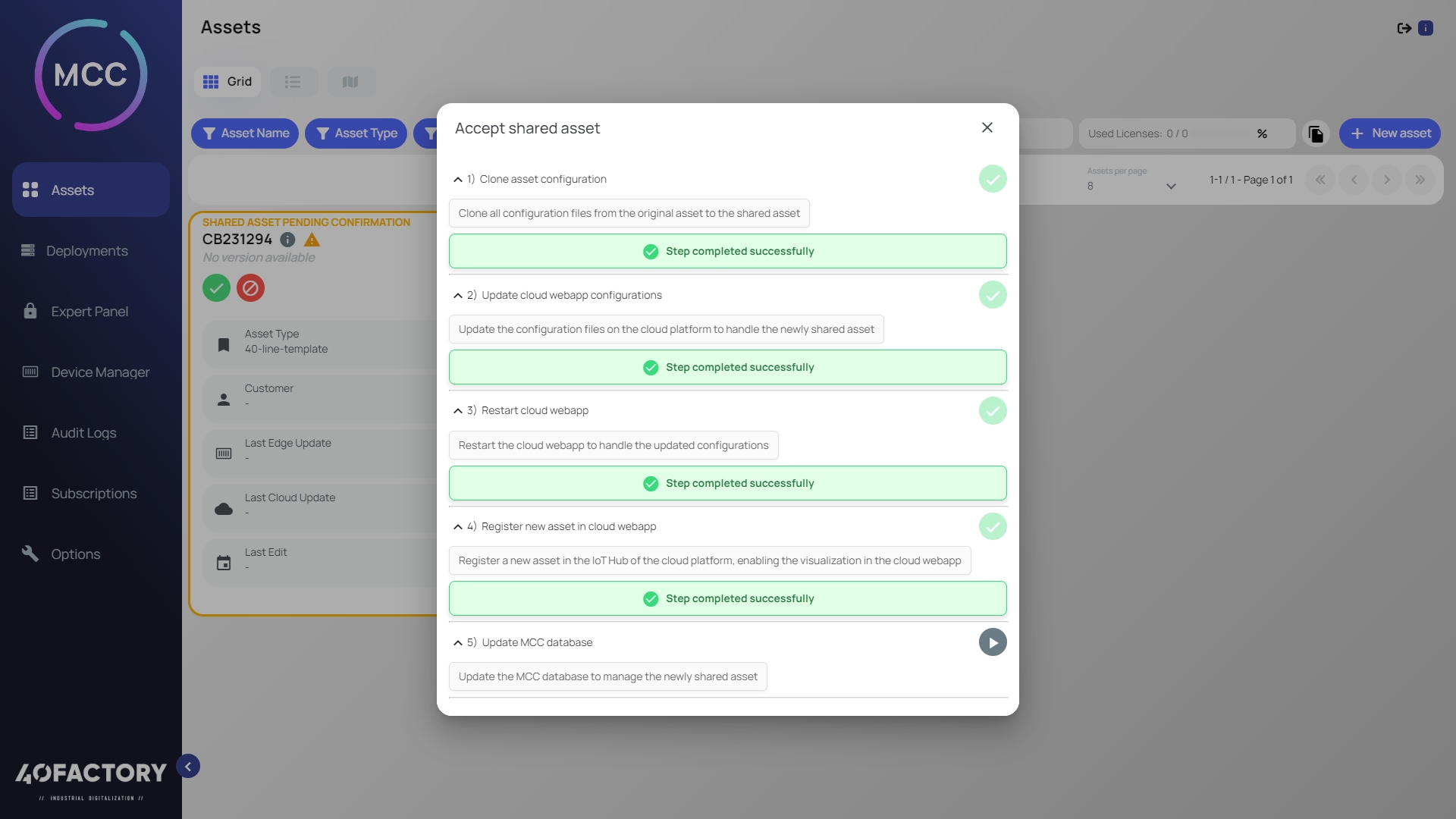Switch to list view

[x=293, y=82]
